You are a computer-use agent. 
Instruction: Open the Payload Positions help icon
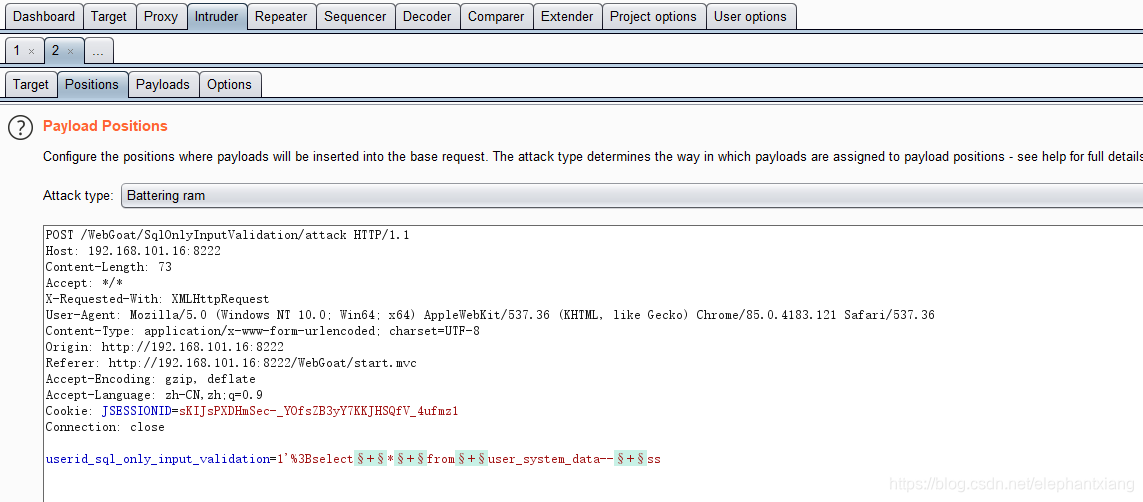point(20,128)
